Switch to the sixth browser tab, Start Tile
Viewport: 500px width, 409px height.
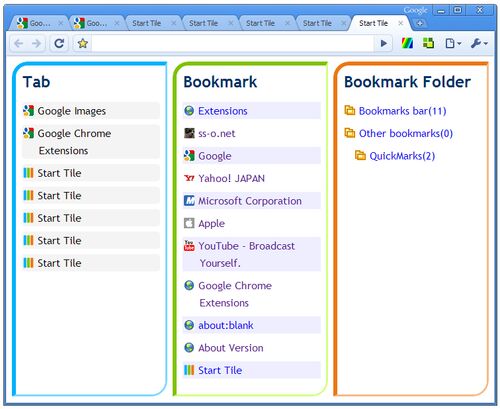tap(323, 23)
